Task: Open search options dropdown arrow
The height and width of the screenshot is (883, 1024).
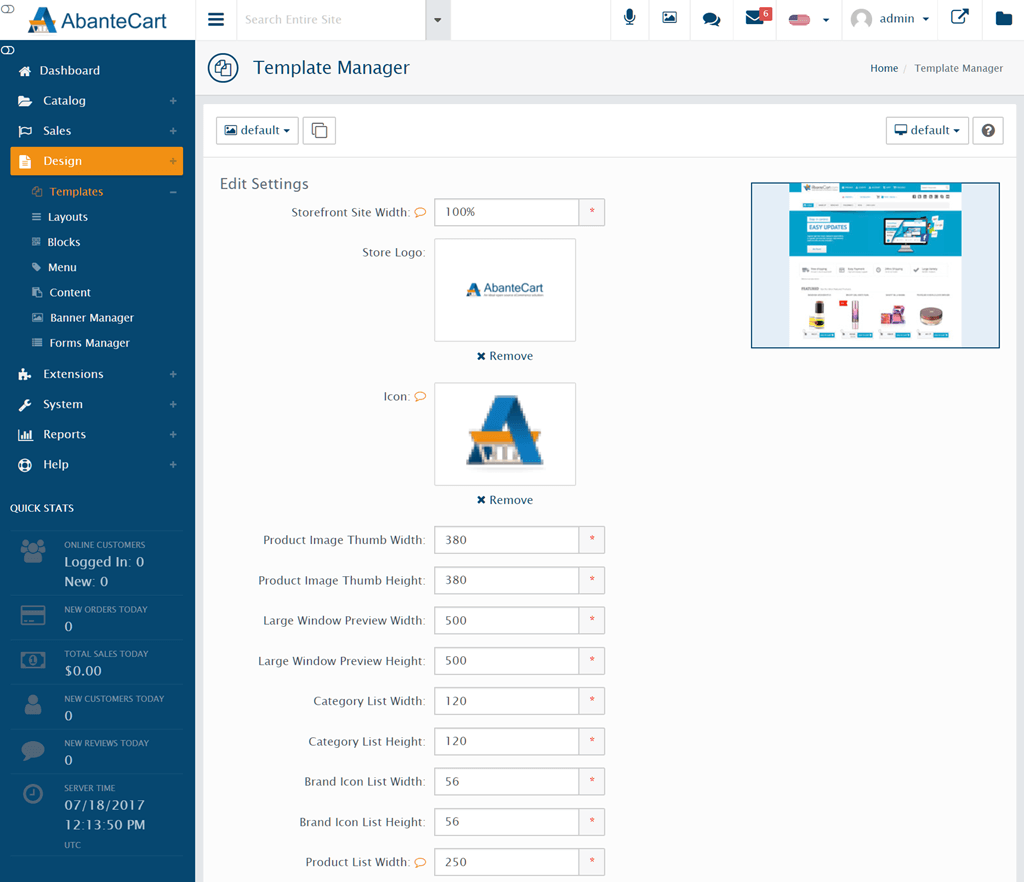Action: (x=438, y=20)
